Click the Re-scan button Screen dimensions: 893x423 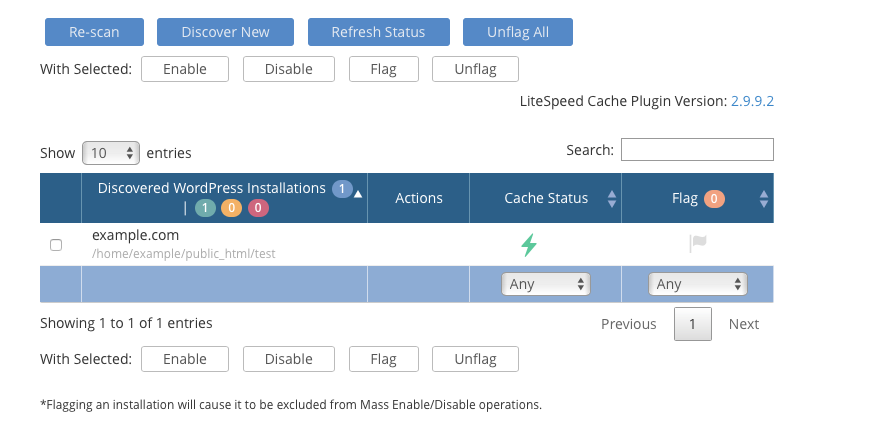(x=94, y=32)
